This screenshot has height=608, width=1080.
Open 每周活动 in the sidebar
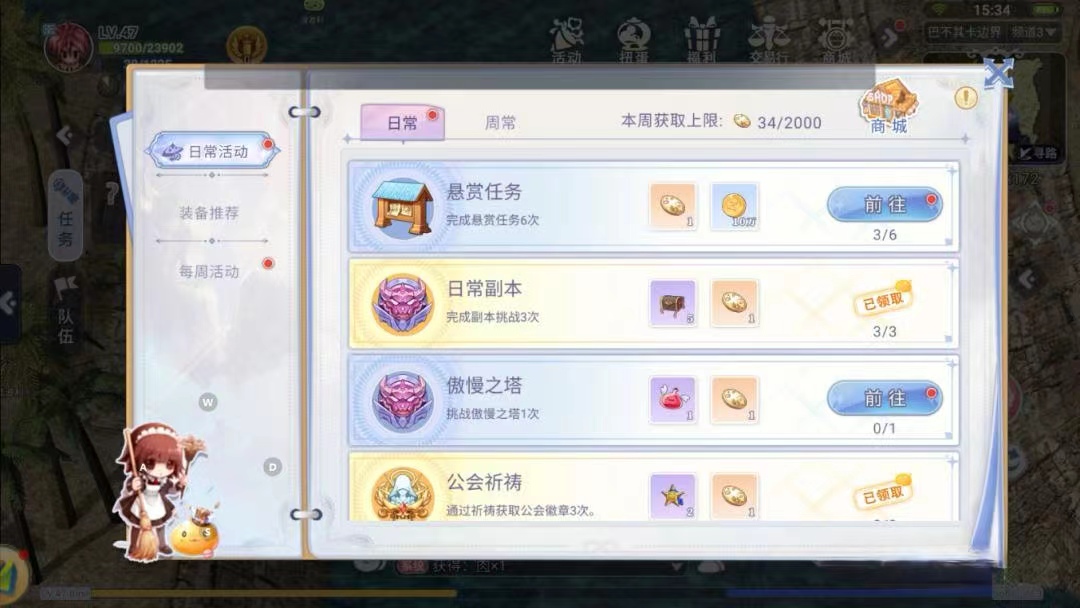209,272
